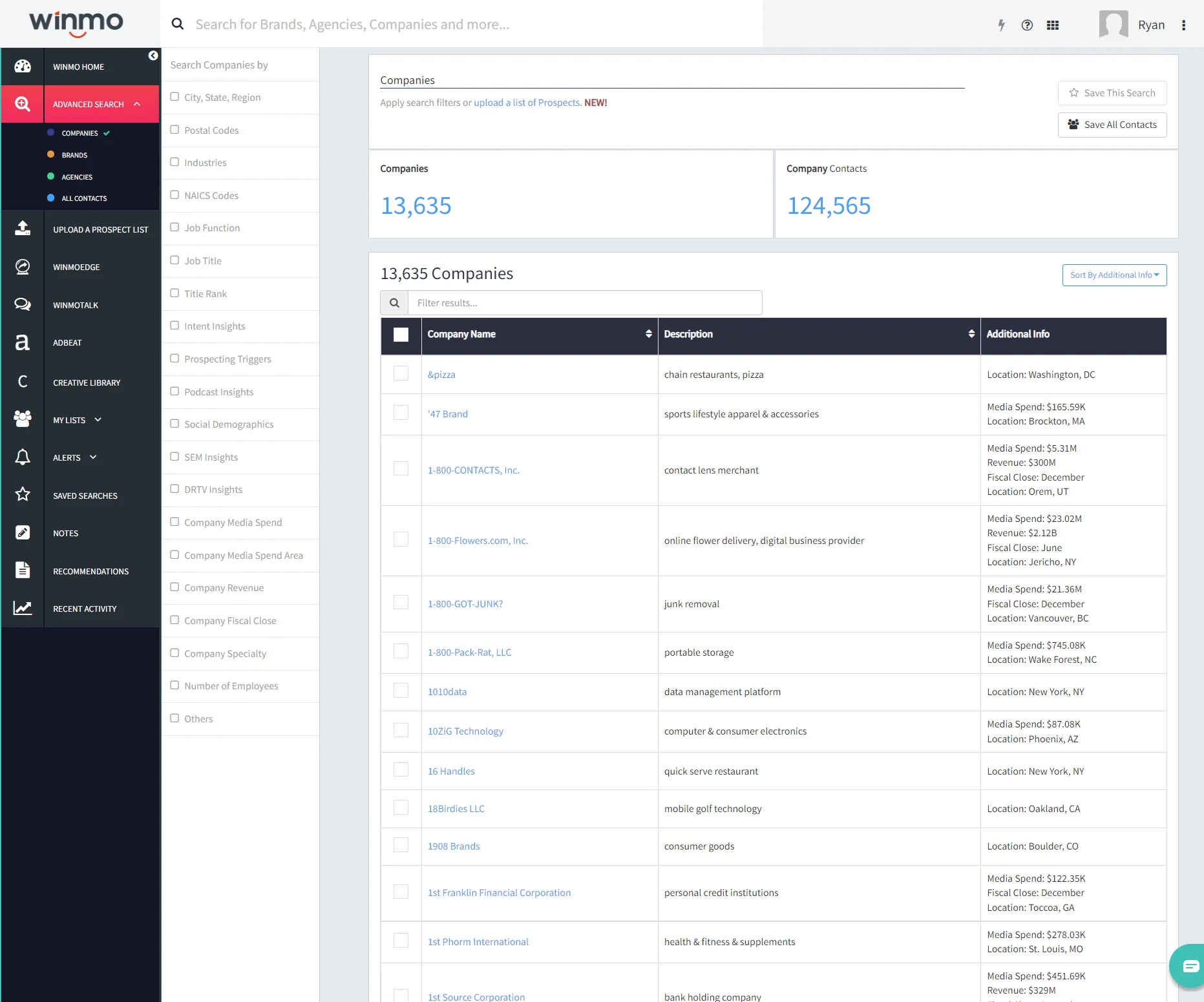Click the lightning bolt icon in header

click(x=1002, y=25)
